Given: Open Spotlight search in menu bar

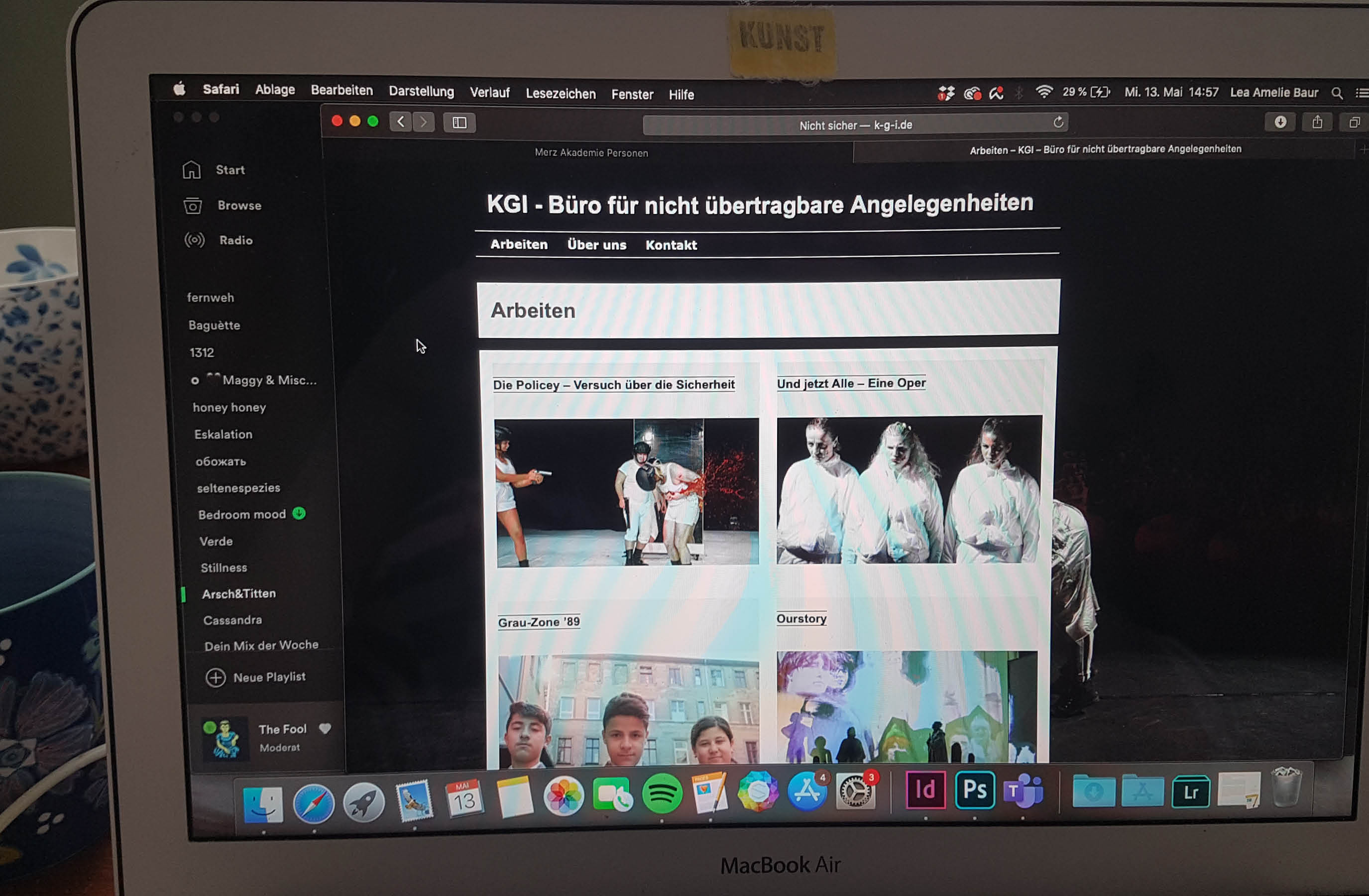Looking at the screenshot, I should tap(1337, 93).
